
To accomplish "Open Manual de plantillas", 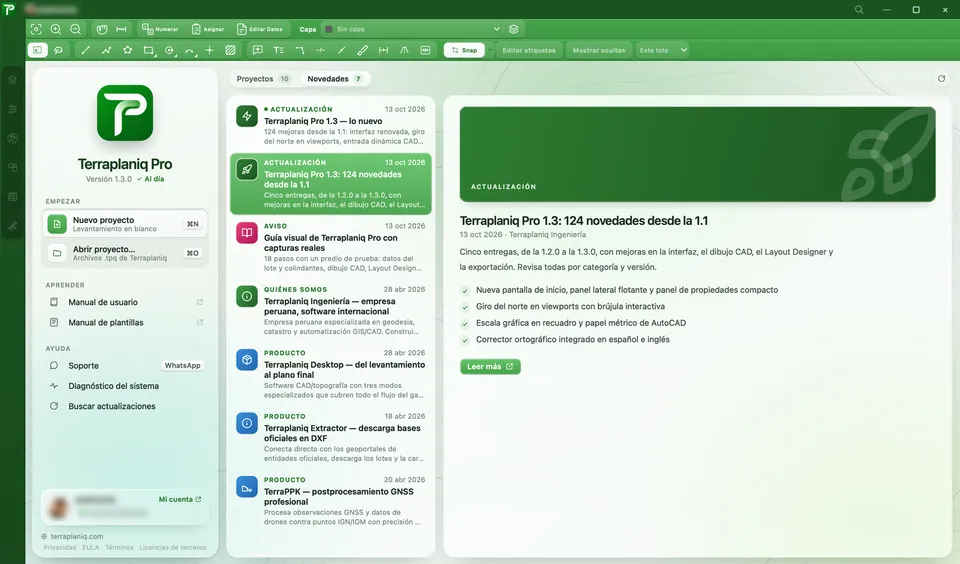I will pyautogui.click(x=126, y=322).
